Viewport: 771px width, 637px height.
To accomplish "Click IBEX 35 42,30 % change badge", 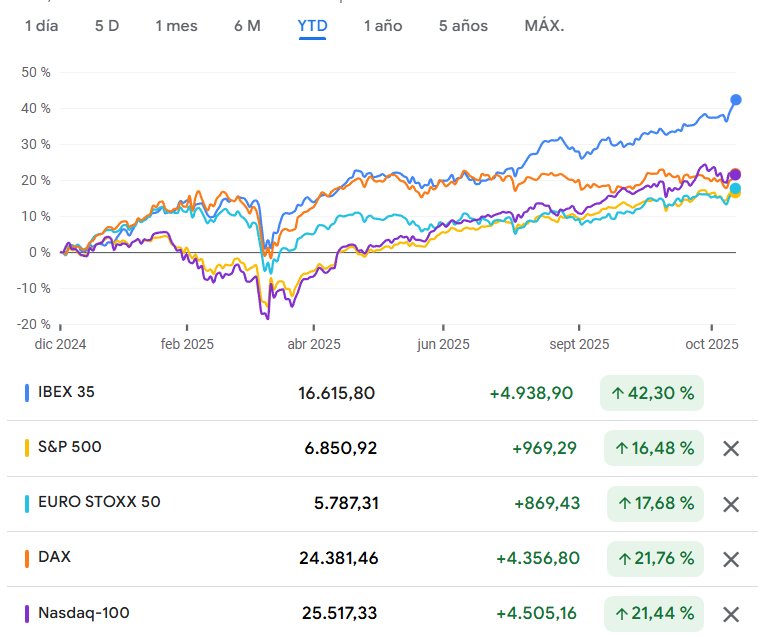I will (x=652, y=393).
